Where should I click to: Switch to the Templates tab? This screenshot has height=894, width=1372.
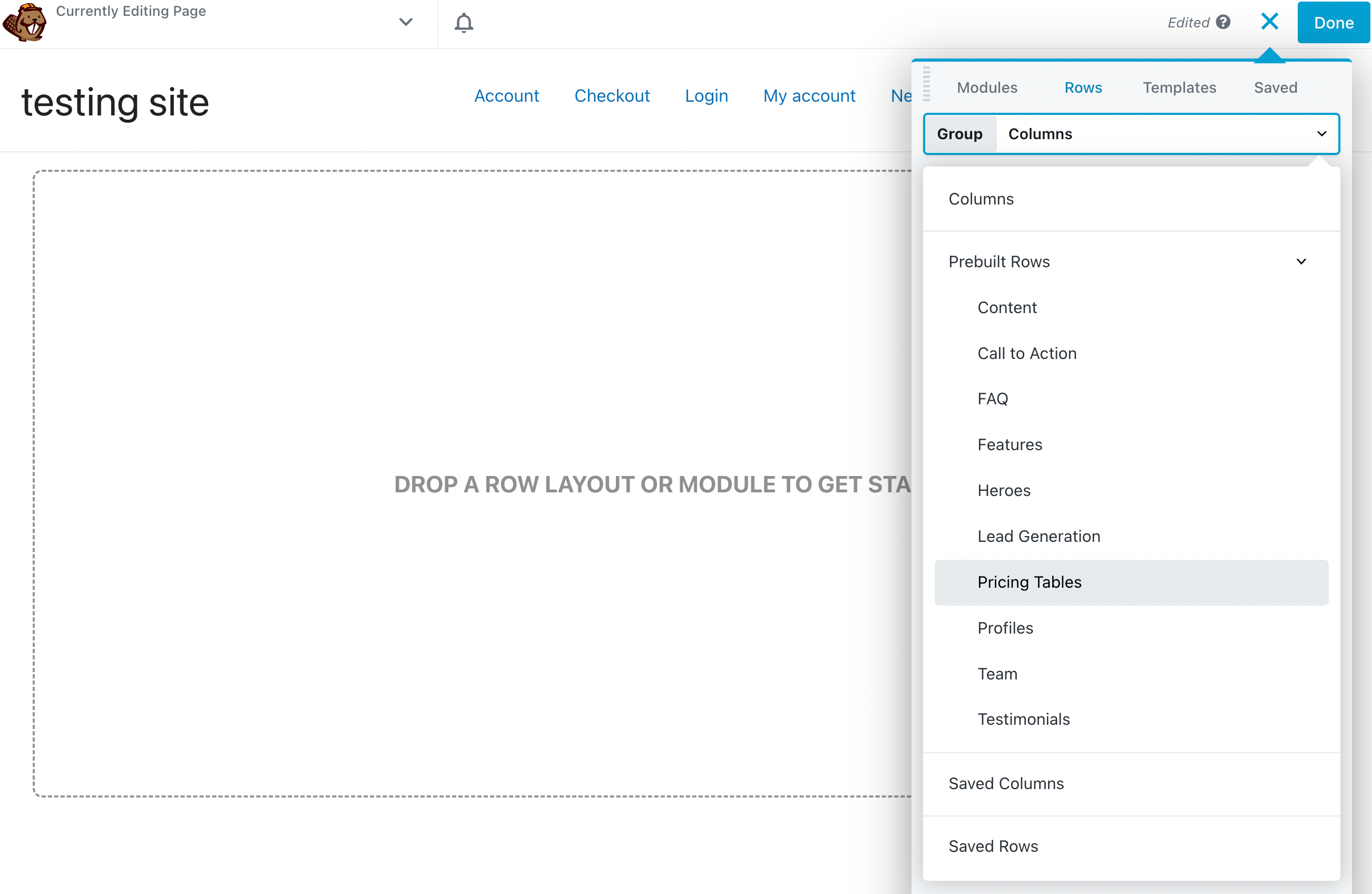pyautogui.click(x=1179, y=88)
